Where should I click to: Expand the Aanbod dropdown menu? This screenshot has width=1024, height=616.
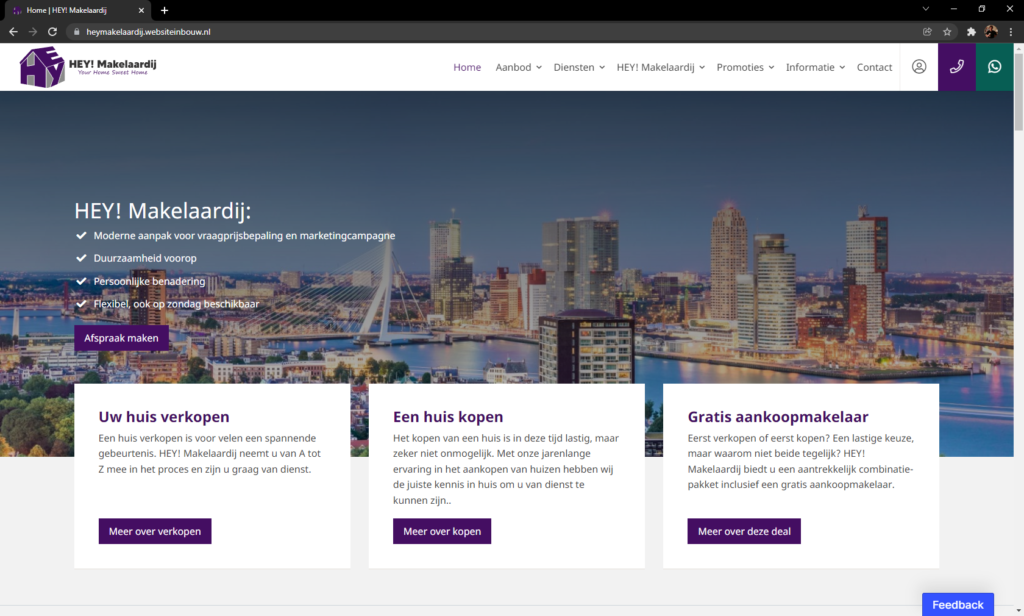coord(518,67)
